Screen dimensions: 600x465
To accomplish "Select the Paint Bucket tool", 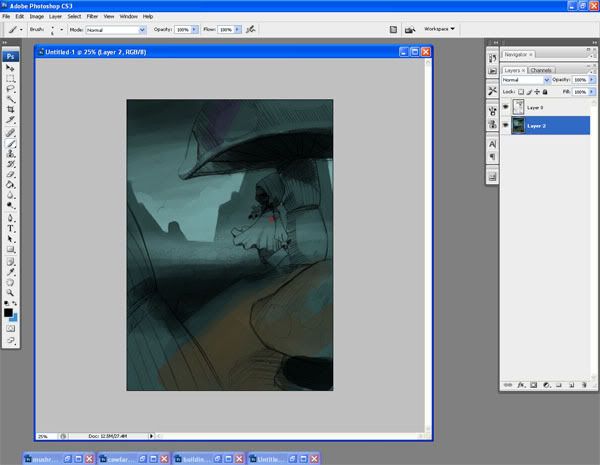I will point(10,185).
